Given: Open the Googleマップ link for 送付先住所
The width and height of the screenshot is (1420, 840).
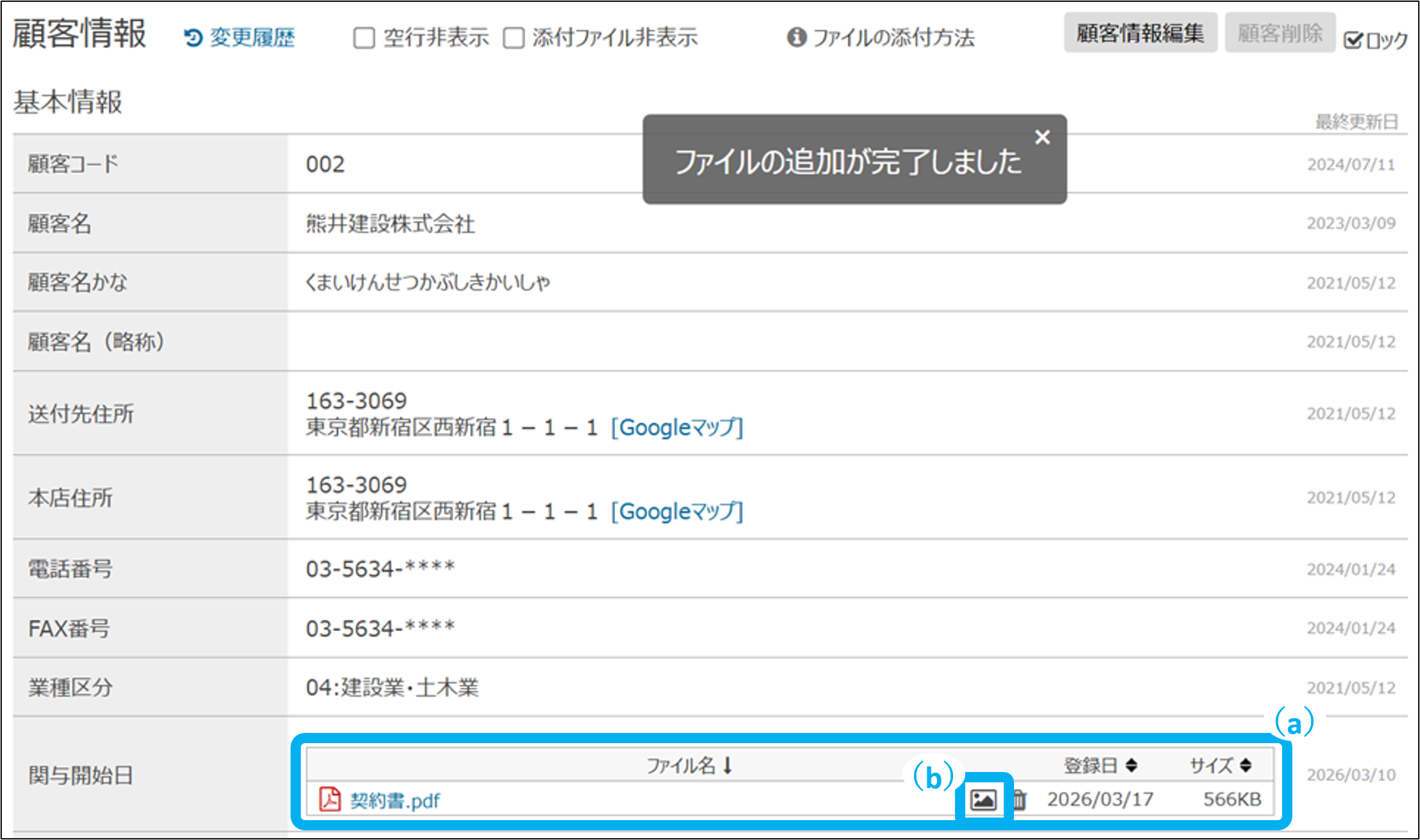Looking at the screenshot, I should [x=677, y=427].
